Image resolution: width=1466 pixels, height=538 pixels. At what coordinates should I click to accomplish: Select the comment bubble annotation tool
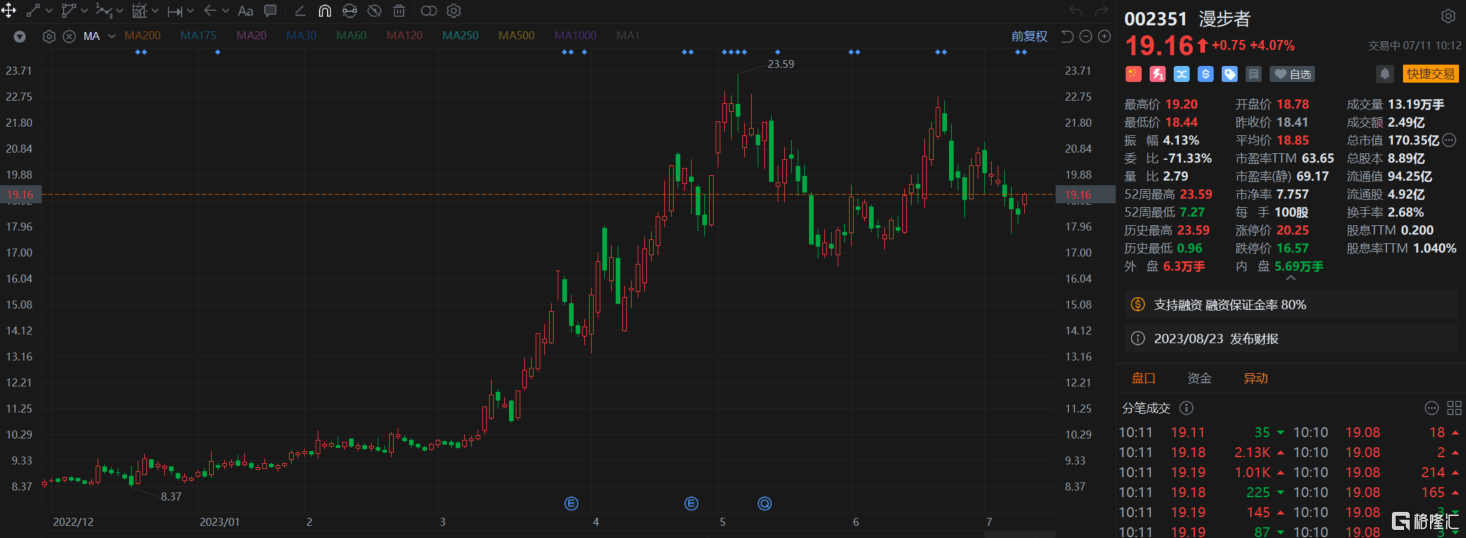coord(271,11)
